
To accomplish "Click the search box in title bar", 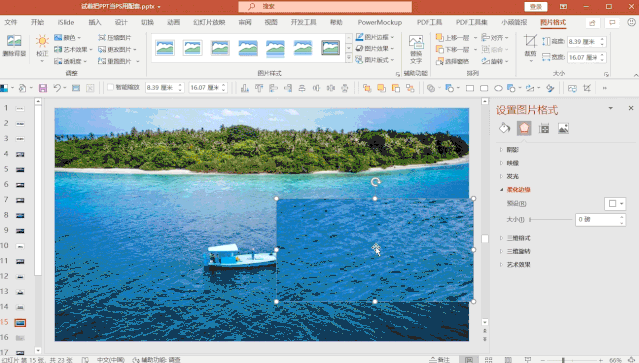I will pos(325,7).
